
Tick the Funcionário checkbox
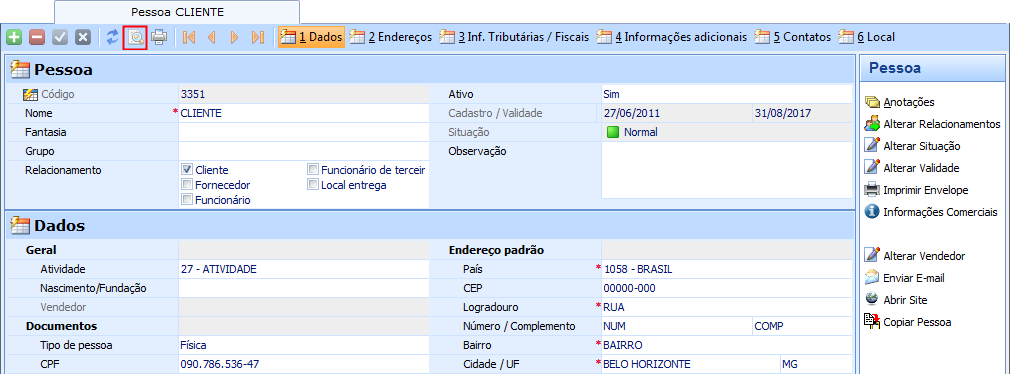(187, 200)
